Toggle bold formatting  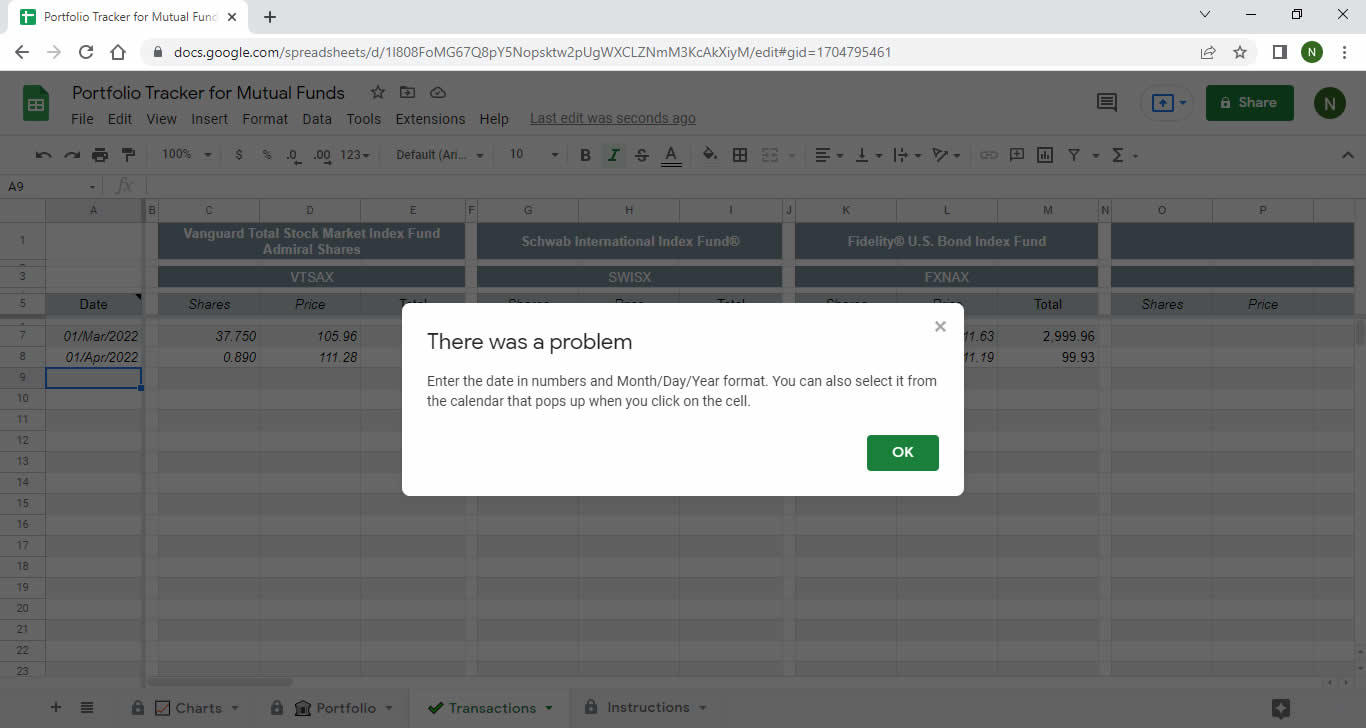click(585, 155)
